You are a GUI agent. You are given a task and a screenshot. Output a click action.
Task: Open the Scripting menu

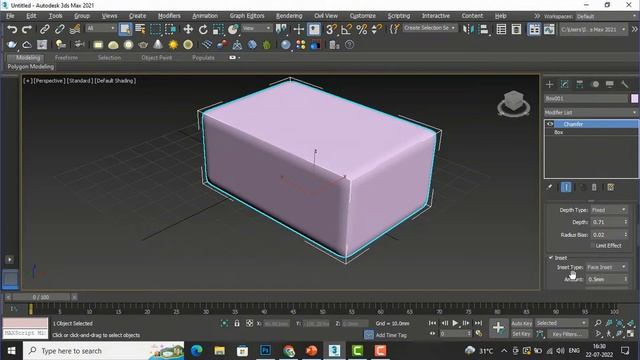pyautogui.click(x=399, y=16)
